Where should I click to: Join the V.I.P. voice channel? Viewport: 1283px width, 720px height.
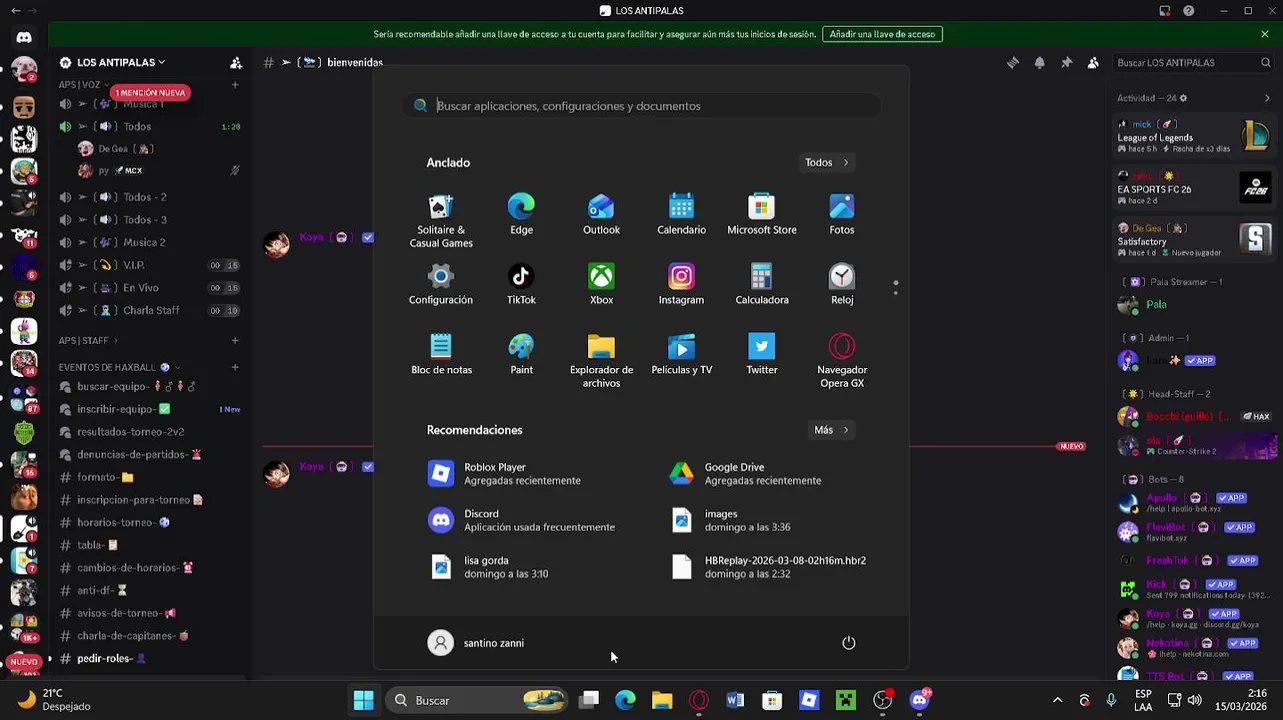point(148,265)
